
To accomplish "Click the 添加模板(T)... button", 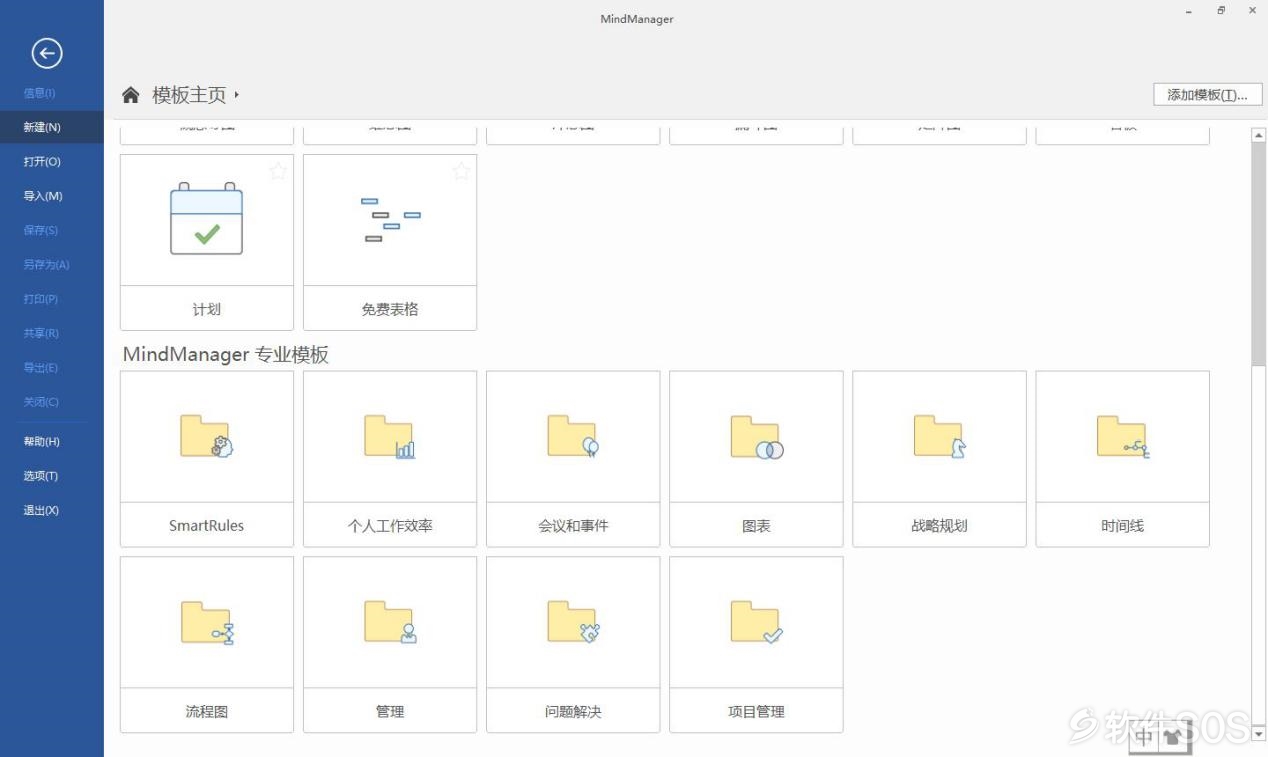I will (x=1207, y=95).
